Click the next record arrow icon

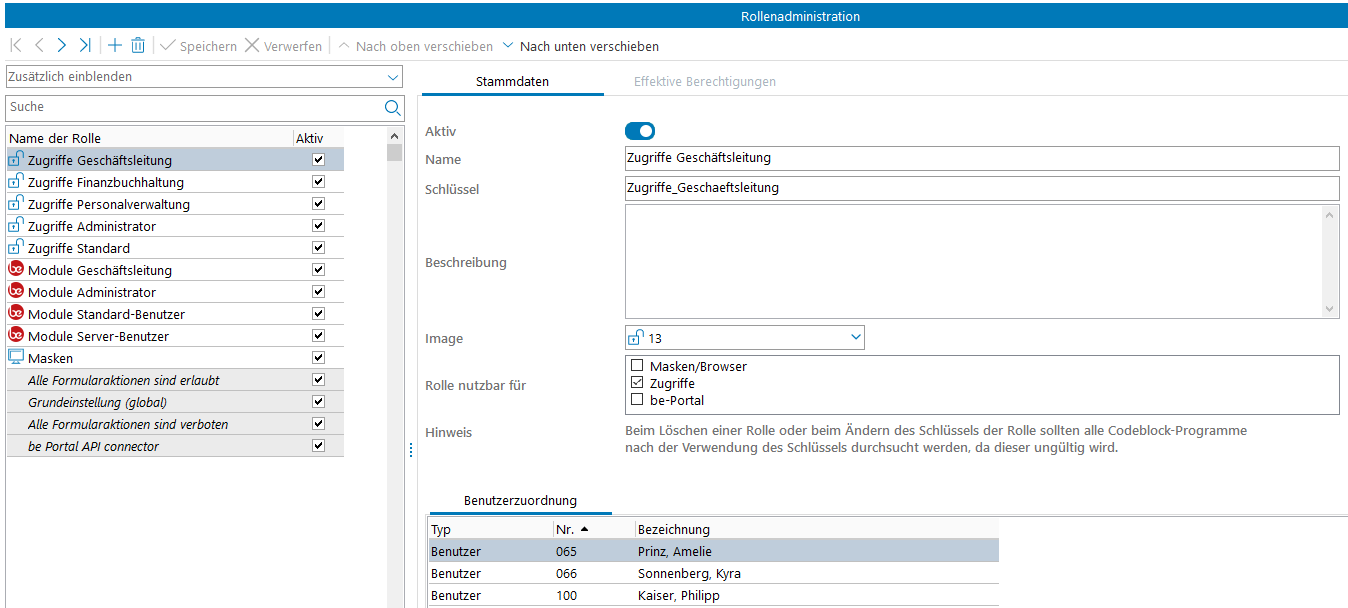point(62,46)
